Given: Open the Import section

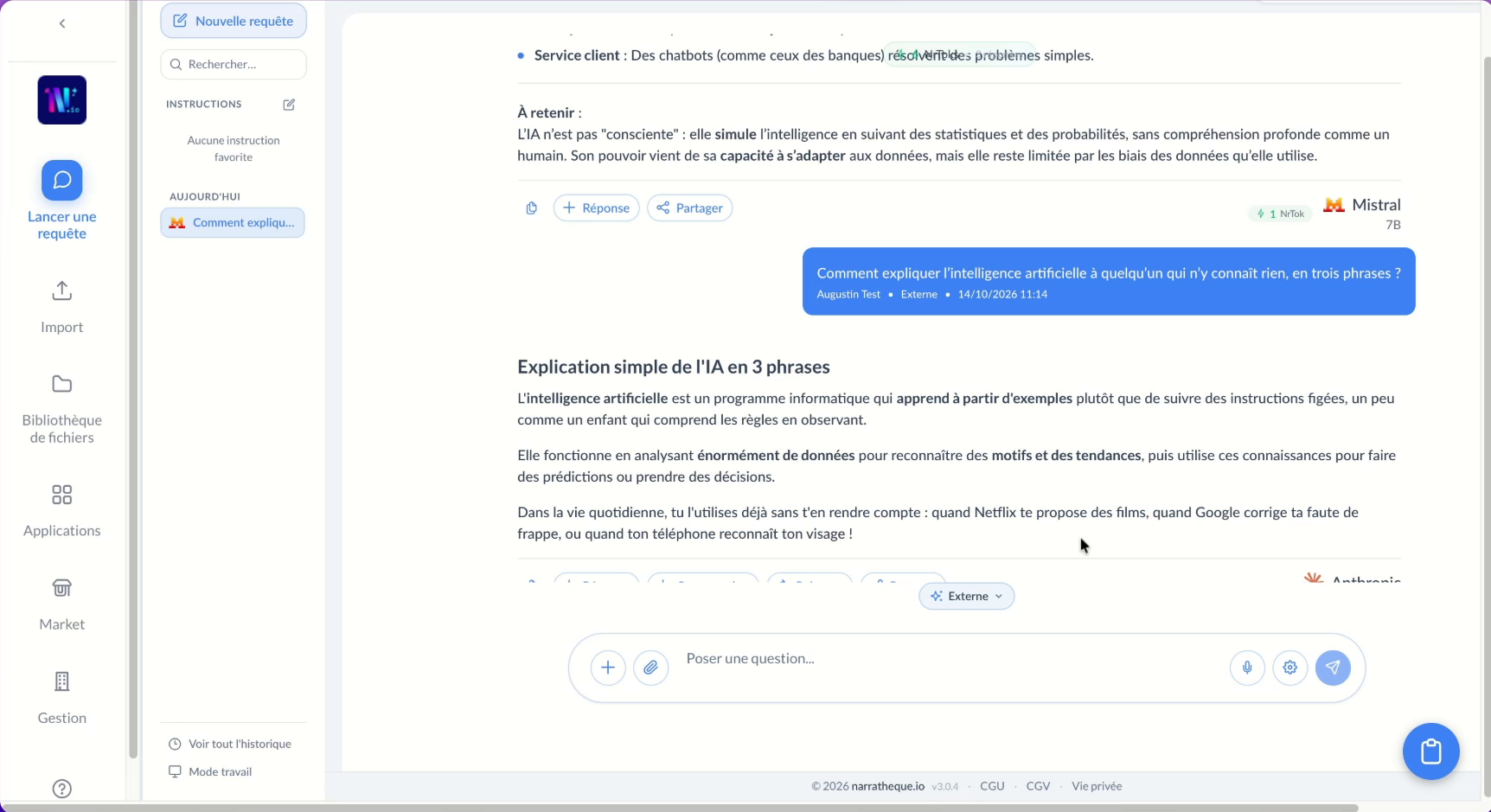Looking at the screenshot, I should [x=62, y=307].
